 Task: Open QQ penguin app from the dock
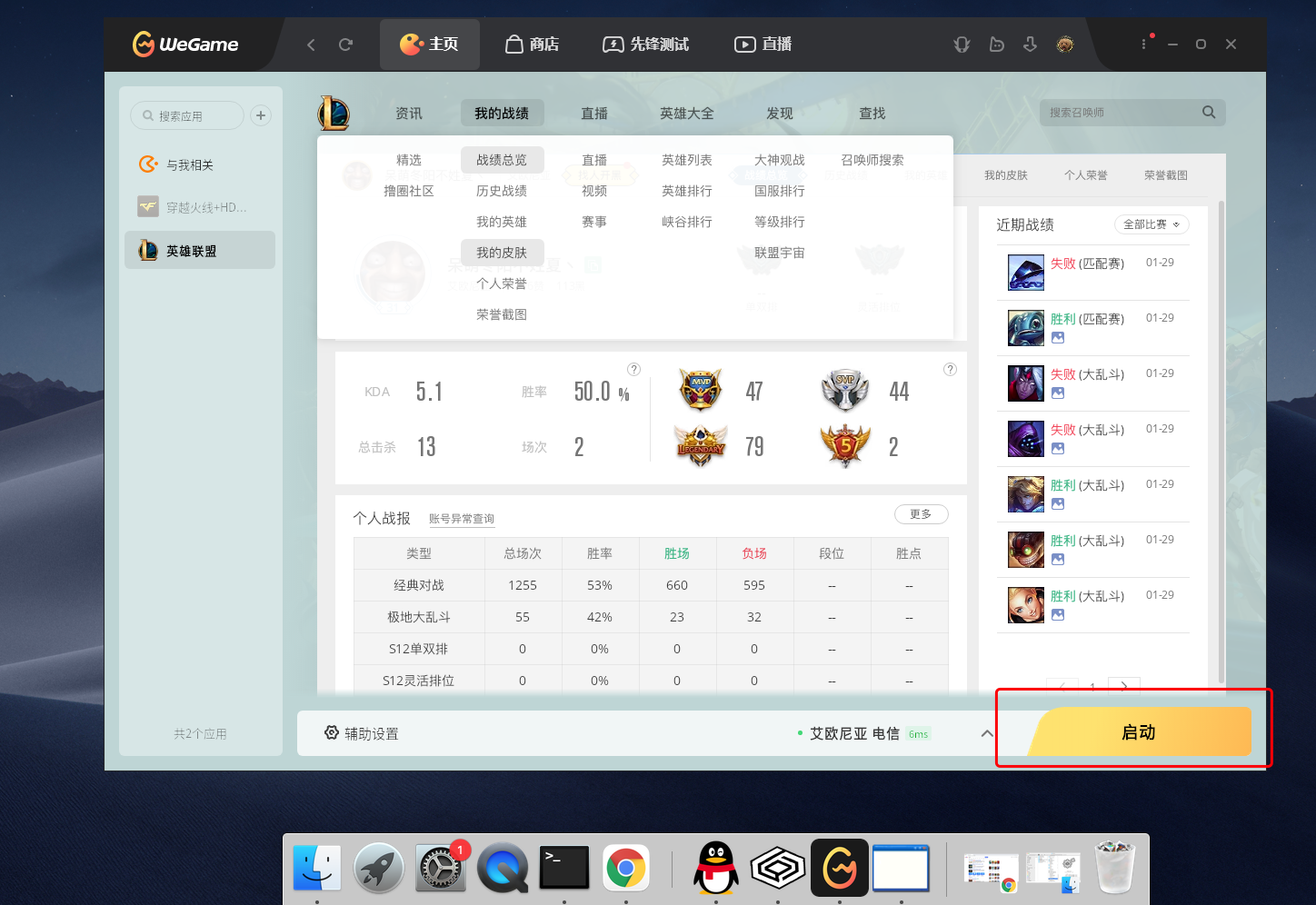pyautogui.click(x=716, y=868)
